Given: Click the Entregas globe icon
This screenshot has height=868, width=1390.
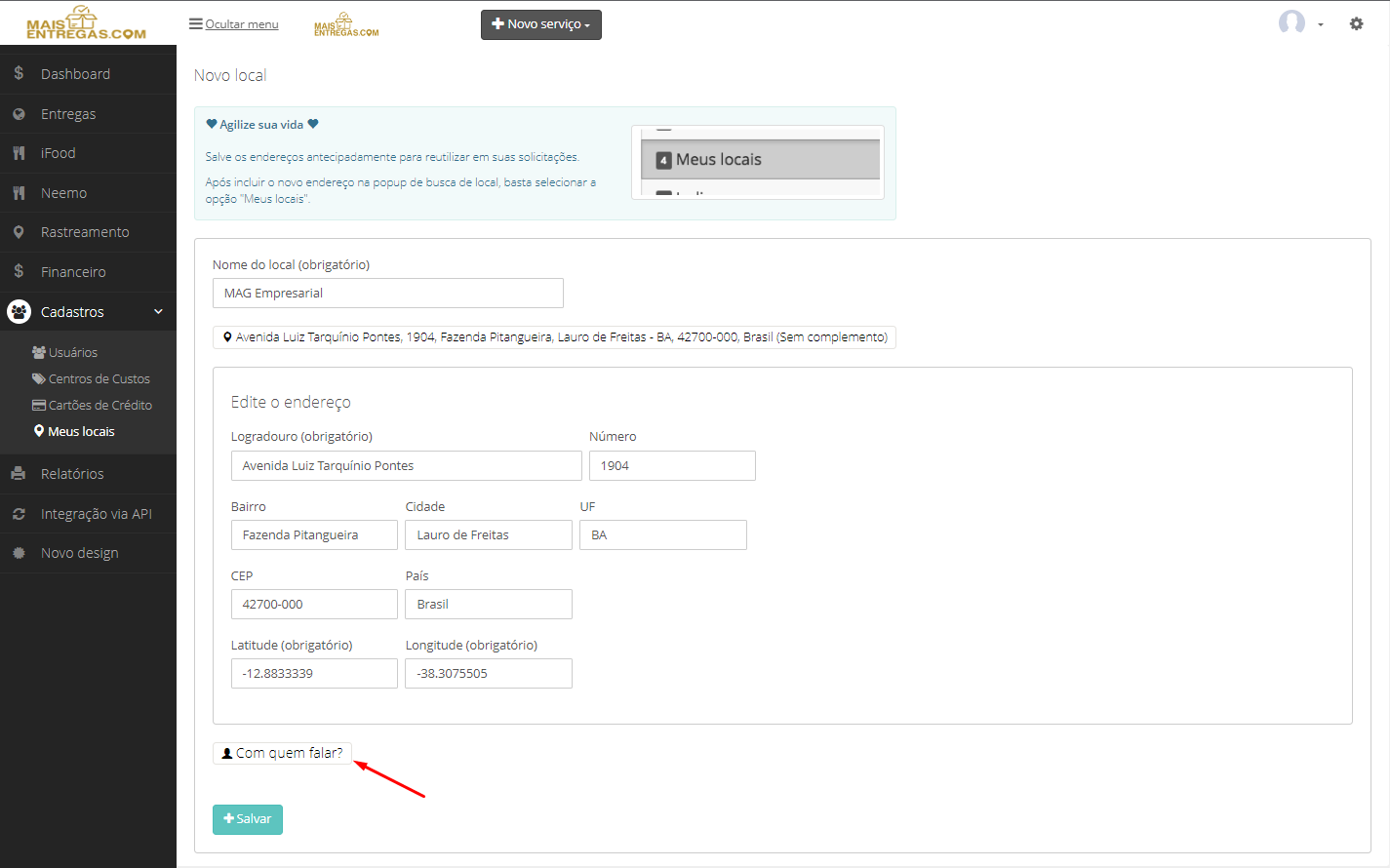Looking at the screenshot, I should click(19, 114).
